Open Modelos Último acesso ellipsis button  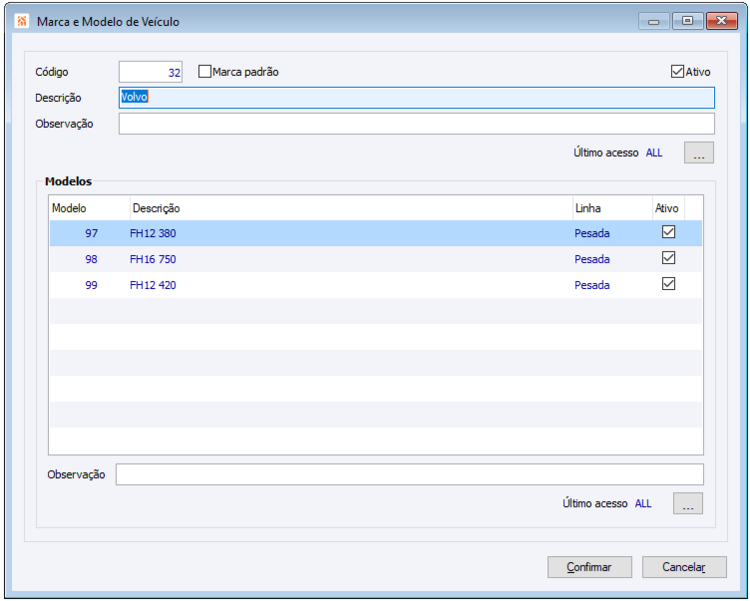688,503
